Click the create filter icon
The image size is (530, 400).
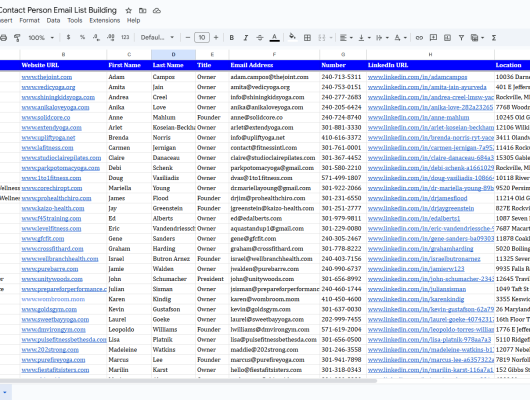(461, 38)
